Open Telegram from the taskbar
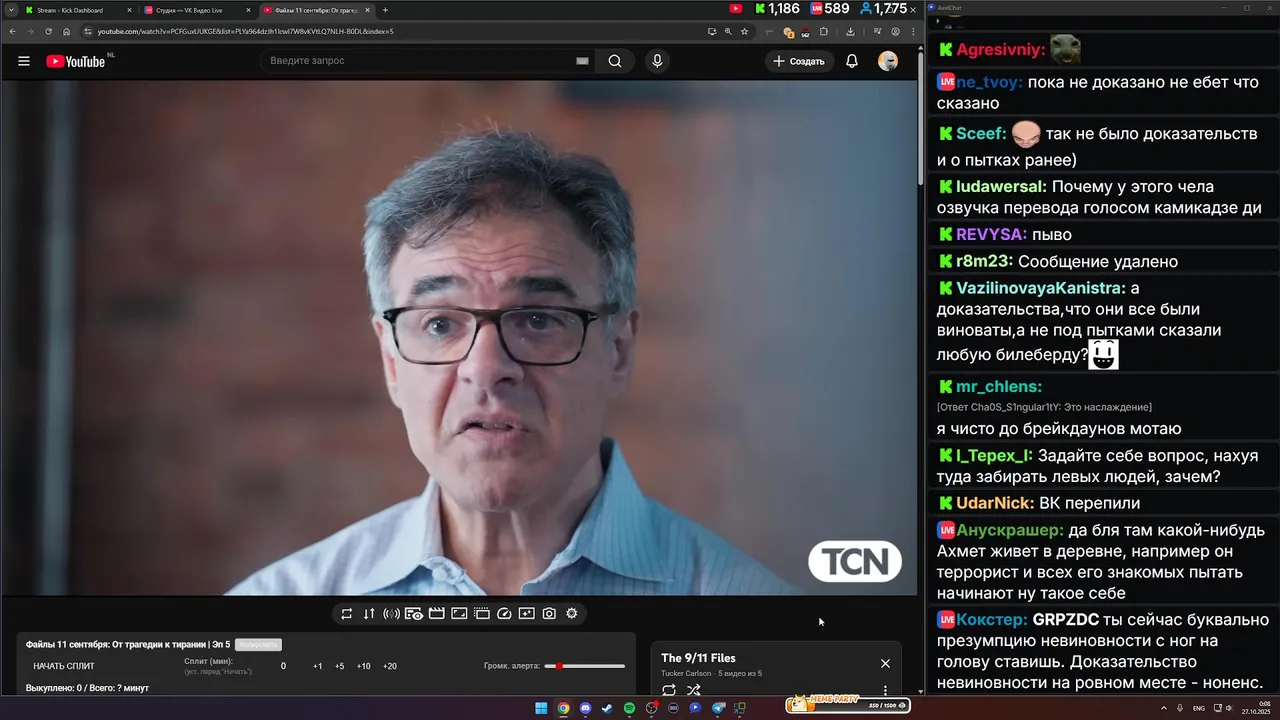Screen dimensions: 1280x720 (718, 708)
